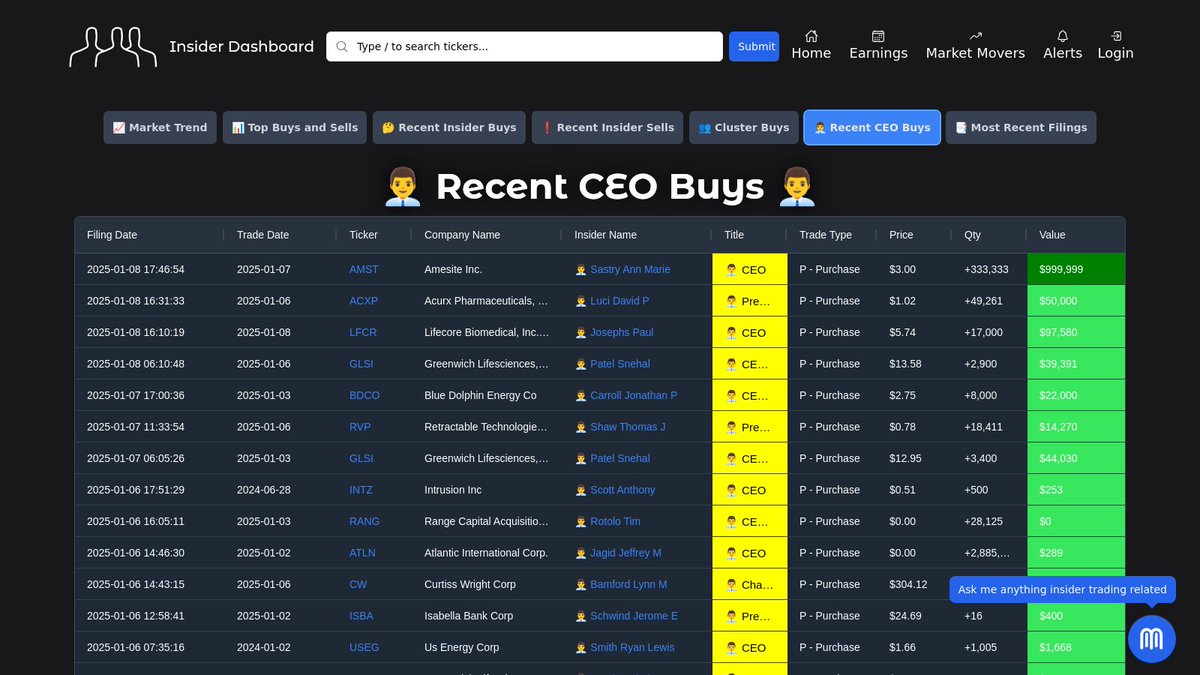
Task: Open the Top Buys and Sells tab
Action: 295,127
